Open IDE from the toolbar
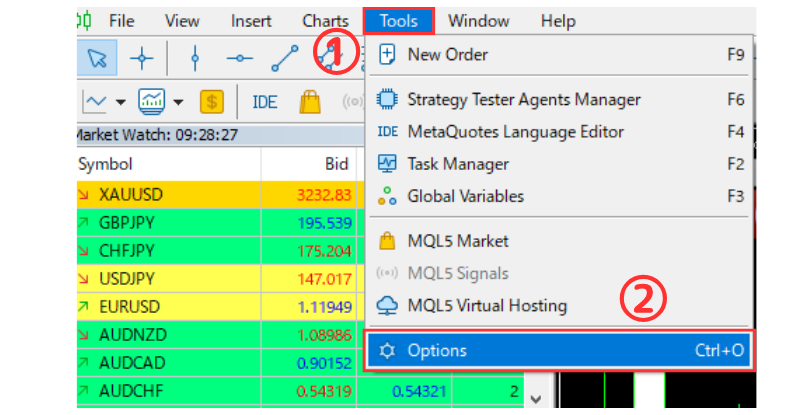The image size is (800, 415). (265, 101)
